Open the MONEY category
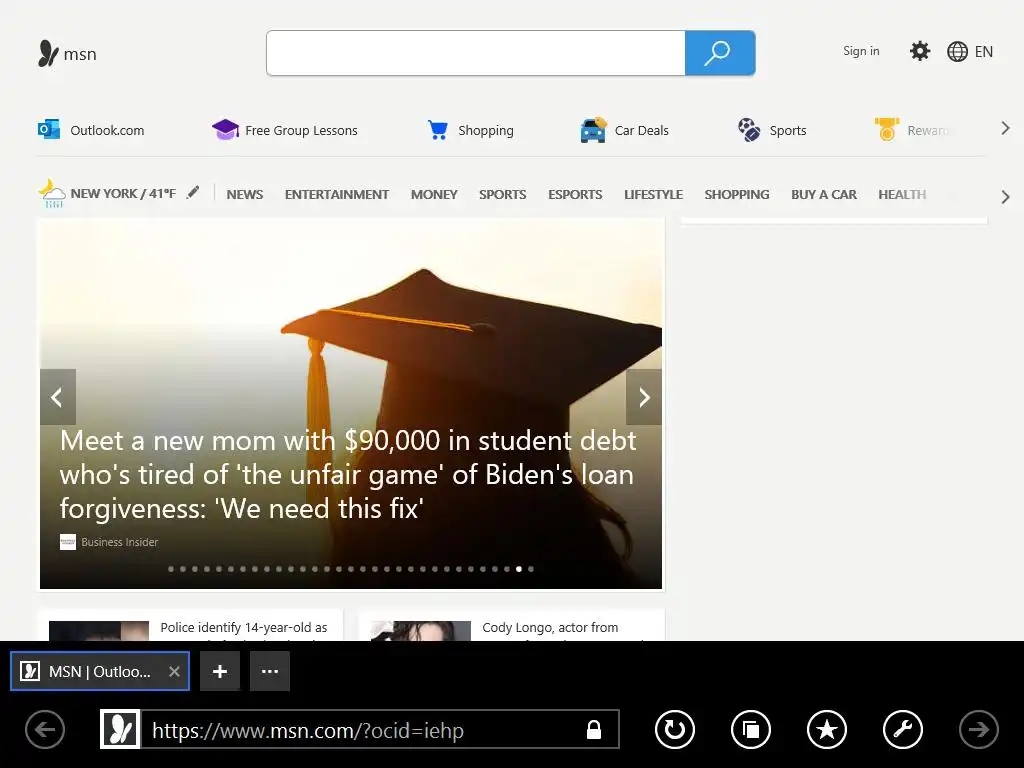Viewport: 1024px width, 768px height. [434, 195]
